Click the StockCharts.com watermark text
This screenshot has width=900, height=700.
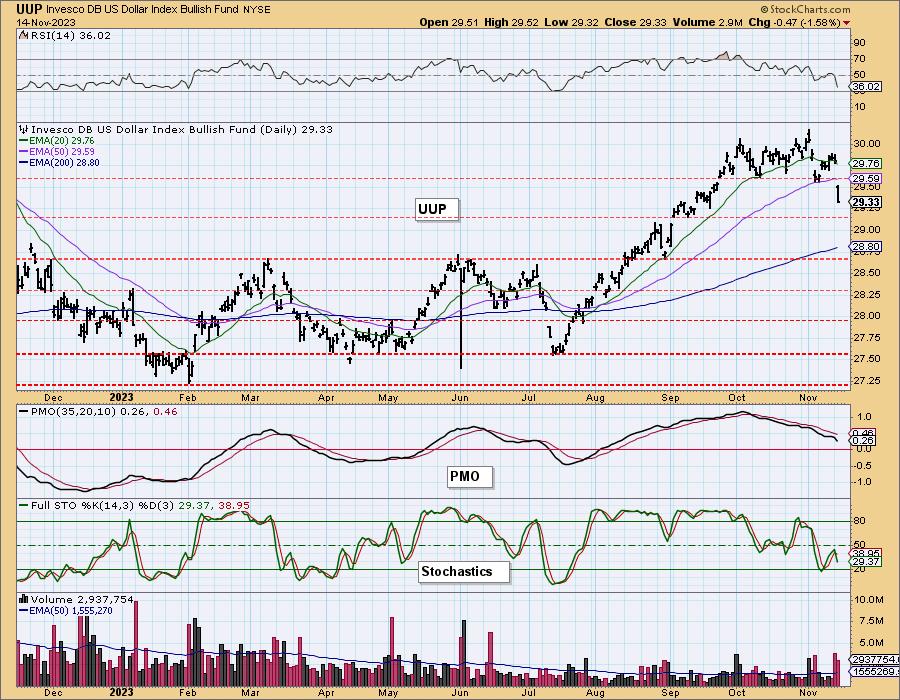805,9
